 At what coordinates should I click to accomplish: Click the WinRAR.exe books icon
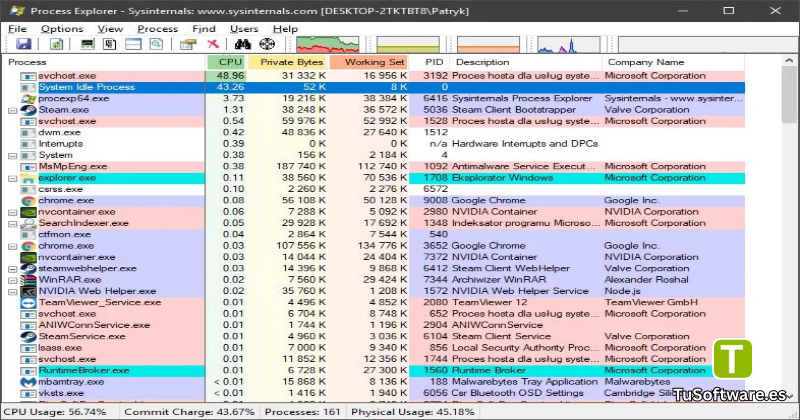[28, 280]
